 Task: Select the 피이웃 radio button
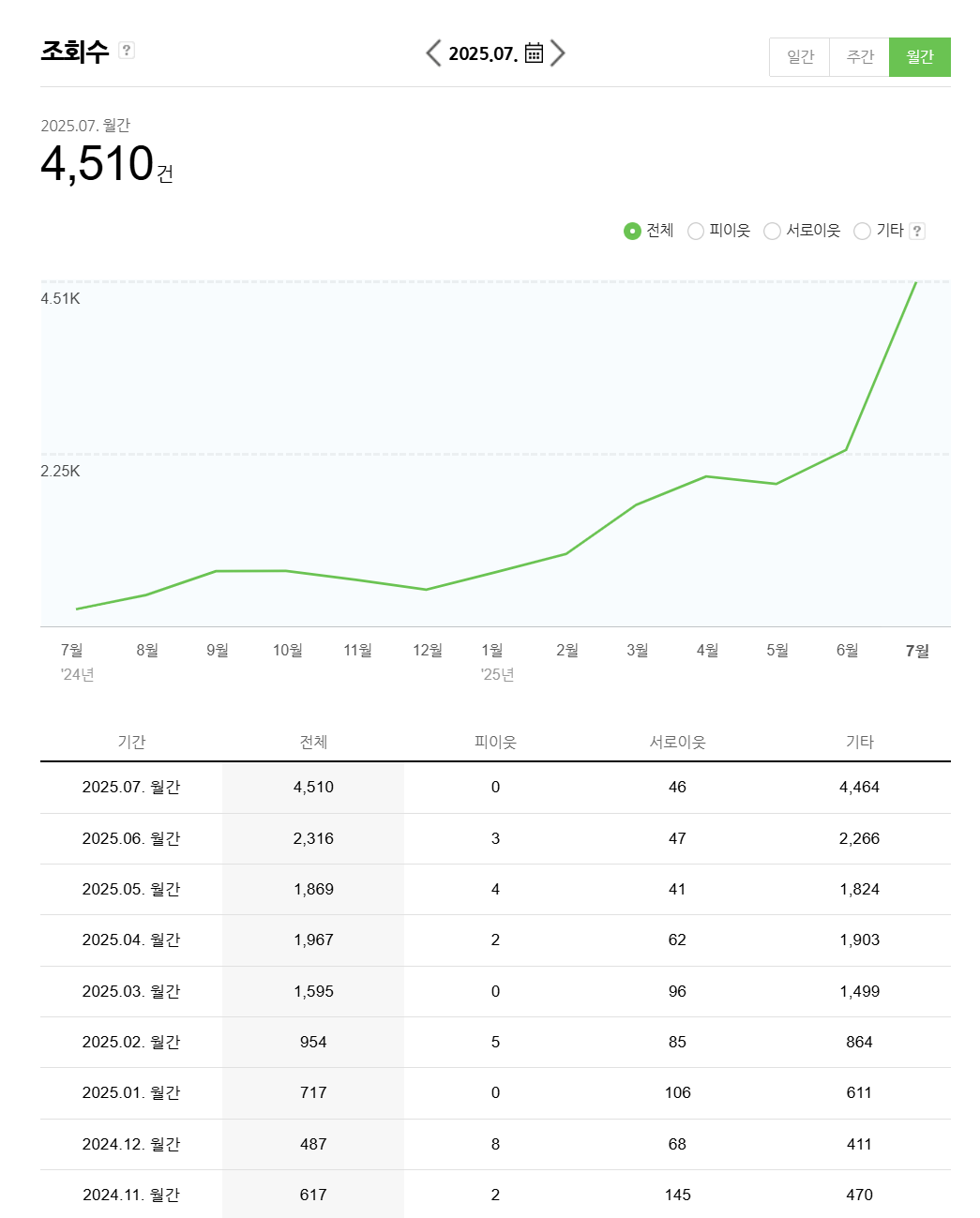click(696, 231)
